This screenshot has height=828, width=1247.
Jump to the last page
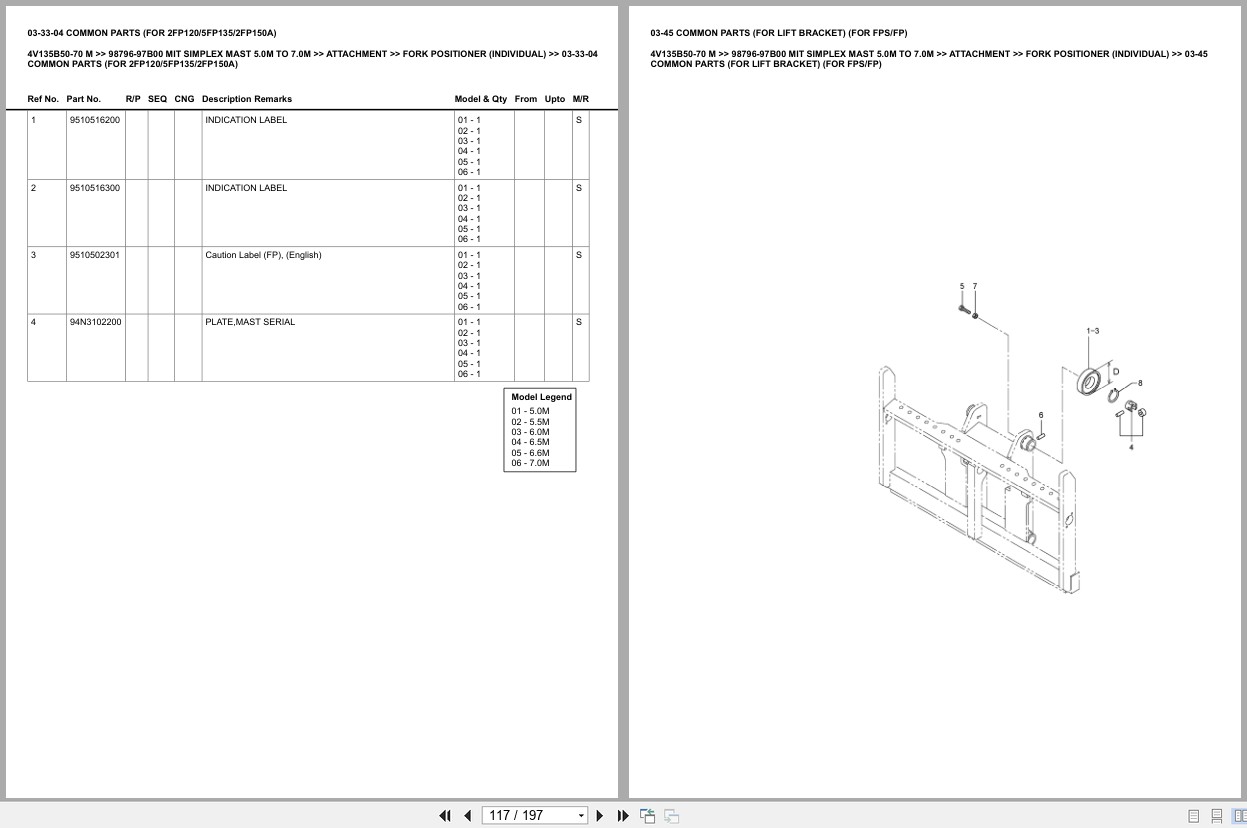(x=623, y=815)
